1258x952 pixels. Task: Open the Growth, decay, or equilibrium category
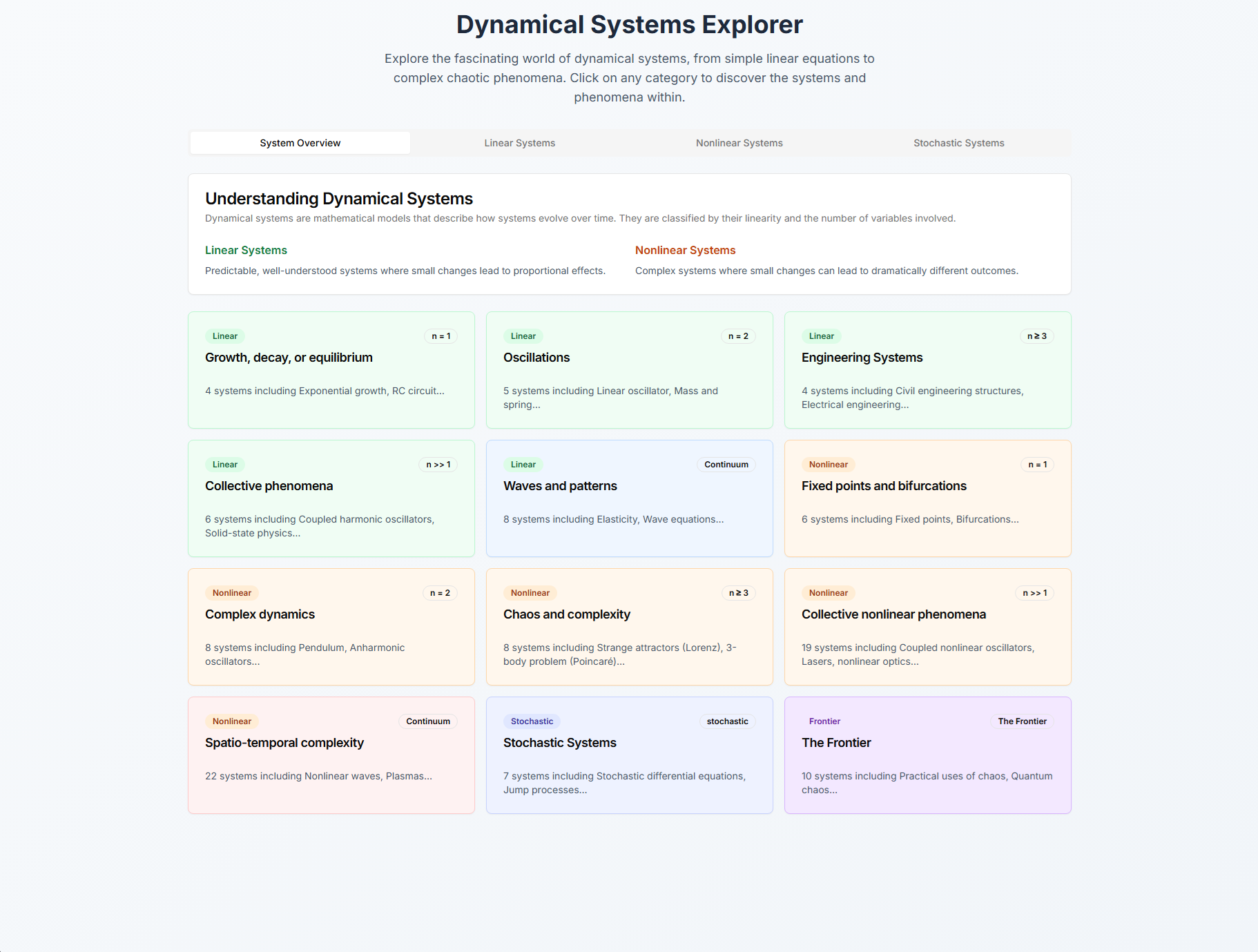click(331, 370)
